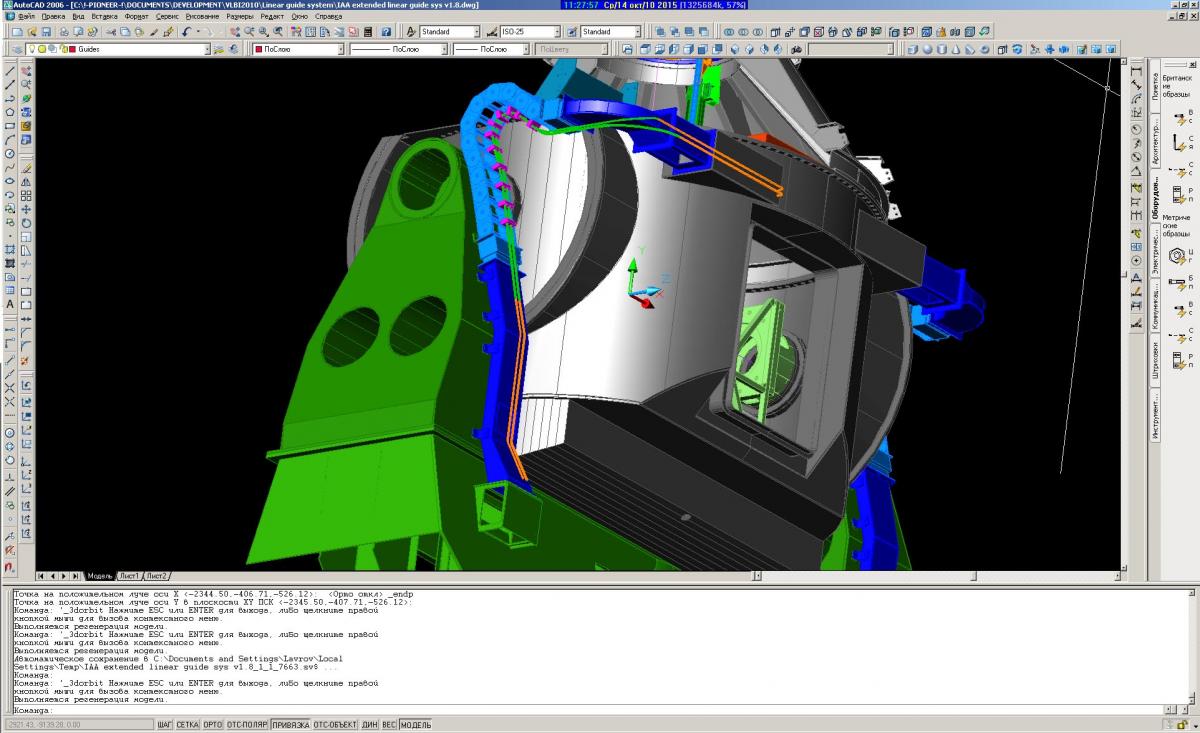
Task: Toggle ПРИВЯЗКА object snap in the status bar
Action: pyautogui.click(x=290, y=724)
